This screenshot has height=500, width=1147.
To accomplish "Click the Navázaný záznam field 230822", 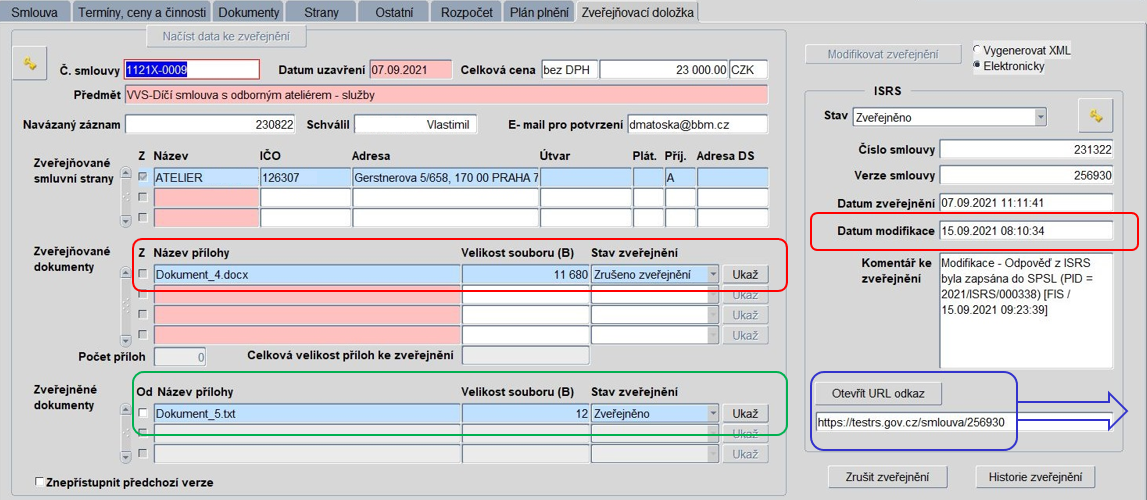I will click(210, 125).
